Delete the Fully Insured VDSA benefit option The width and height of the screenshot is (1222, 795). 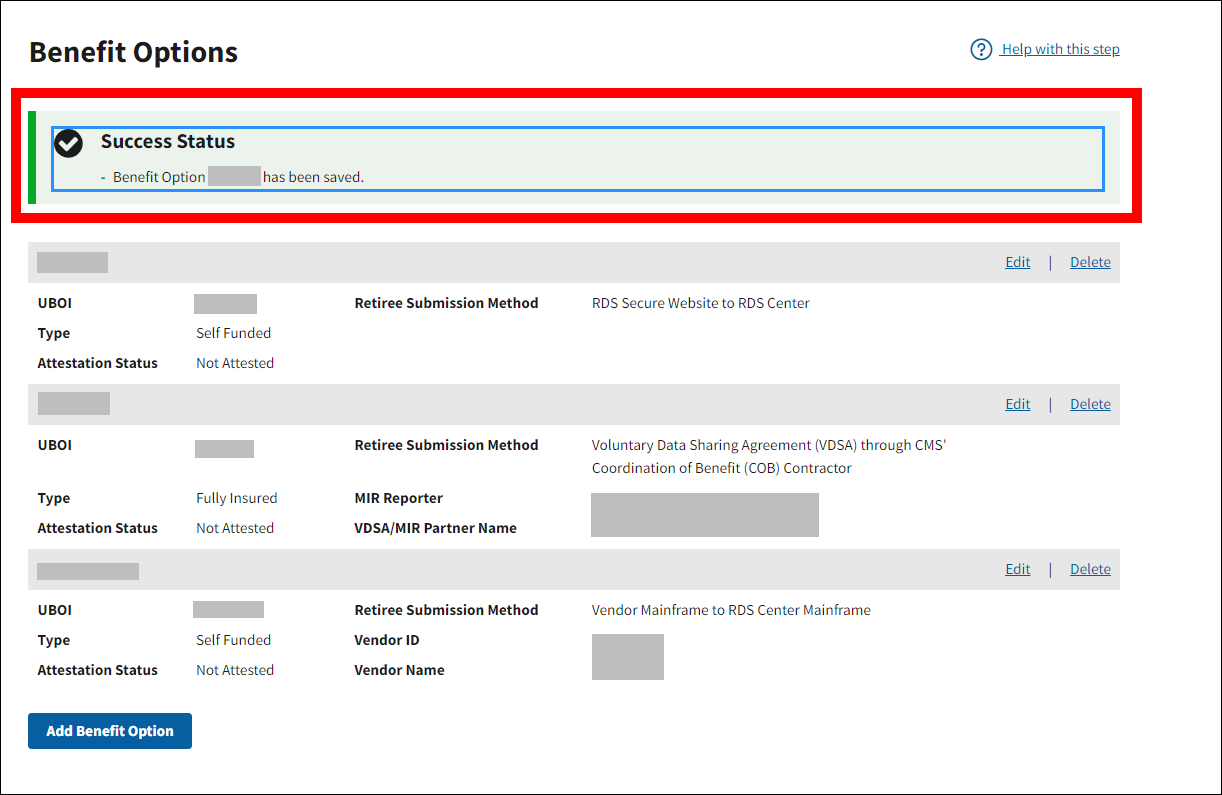click(x=1090, y=404)
